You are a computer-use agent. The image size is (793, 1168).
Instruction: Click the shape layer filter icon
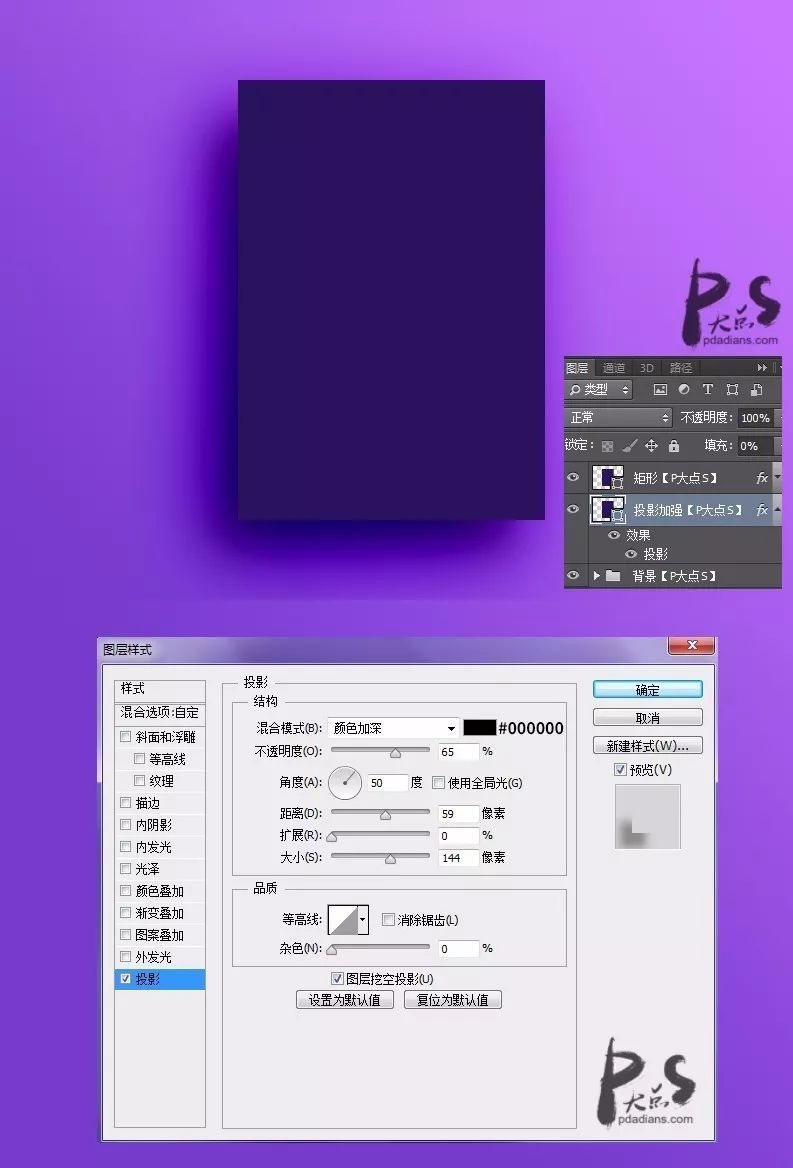[732, 390]
